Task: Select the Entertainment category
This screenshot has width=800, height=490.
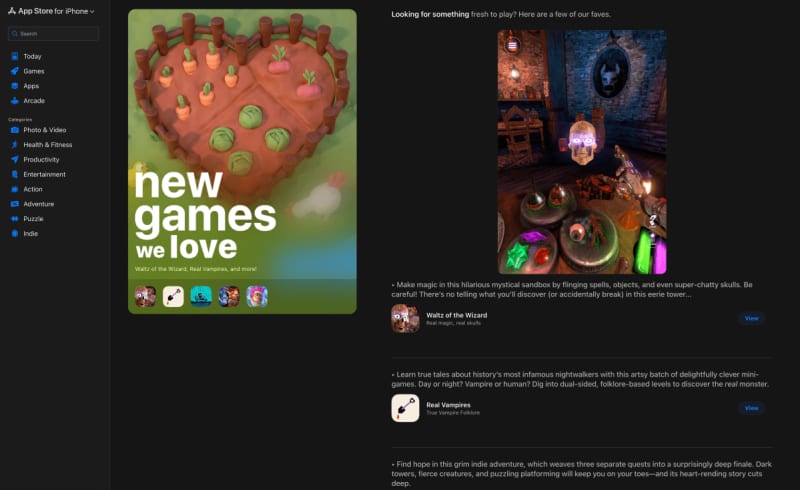Action: 44,175
